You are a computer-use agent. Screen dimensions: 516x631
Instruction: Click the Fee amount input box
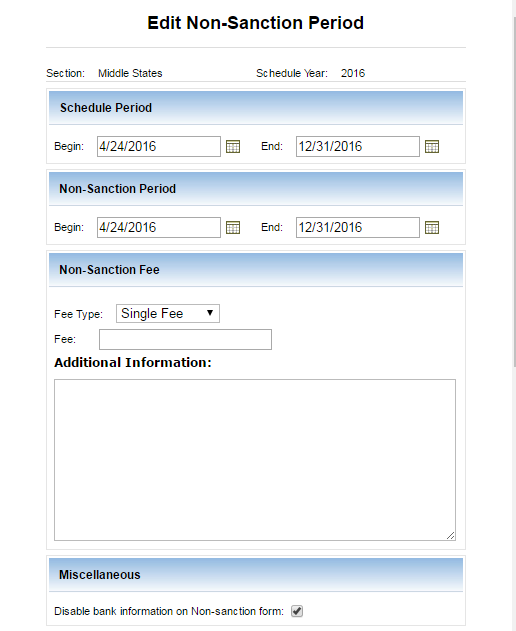tap(186, 339)
